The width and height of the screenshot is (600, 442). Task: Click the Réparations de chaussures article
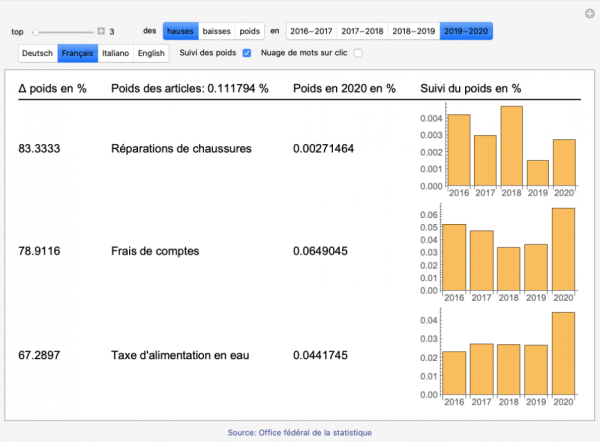pyautogui.click(x=180, y=149)
